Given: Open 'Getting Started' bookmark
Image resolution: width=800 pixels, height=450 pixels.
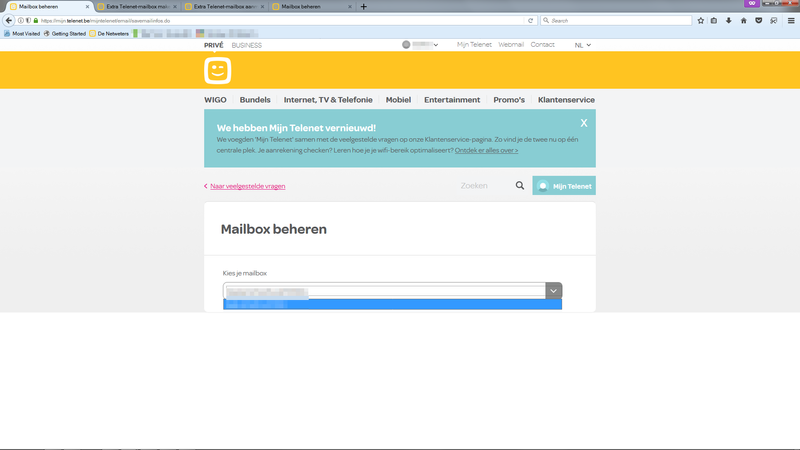Looking at the screenshot, I should click(x=65, y=34).
